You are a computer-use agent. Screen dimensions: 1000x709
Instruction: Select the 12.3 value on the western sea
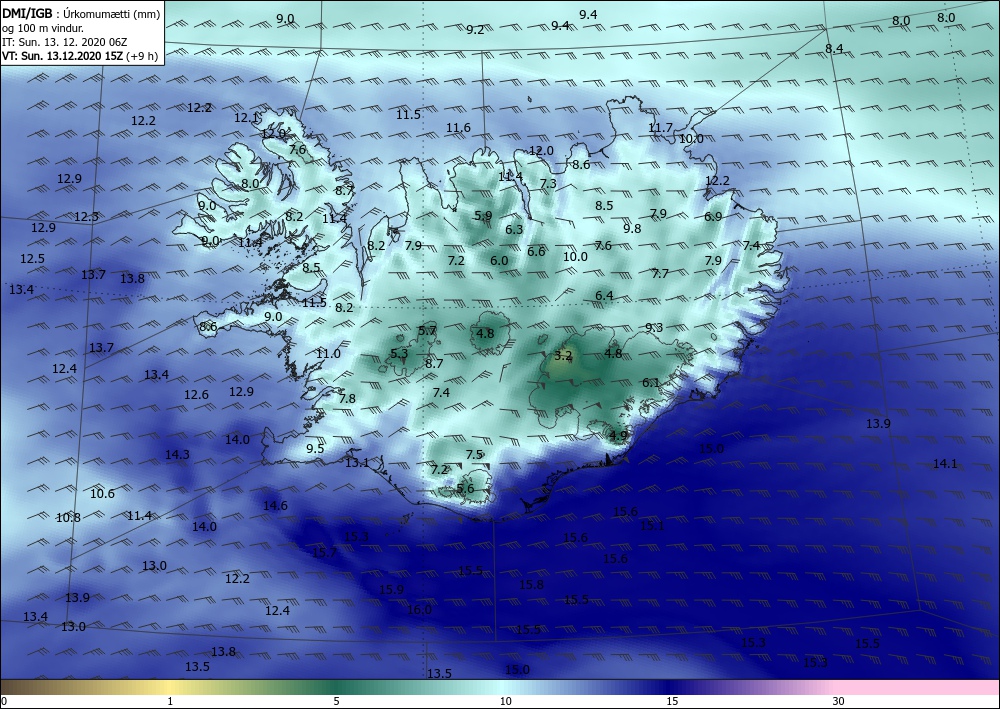pyautogui.click(x=86, y=216)
